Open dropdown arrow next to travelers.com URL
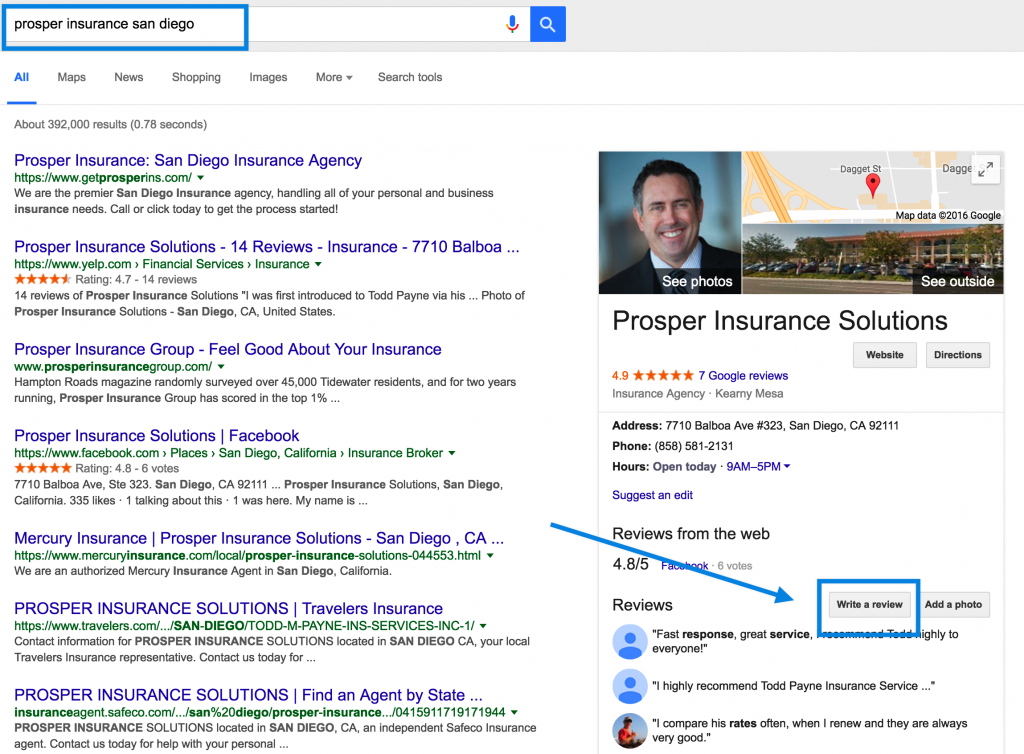The height and width of the screenshot is (754, 1024). (483, 625)
